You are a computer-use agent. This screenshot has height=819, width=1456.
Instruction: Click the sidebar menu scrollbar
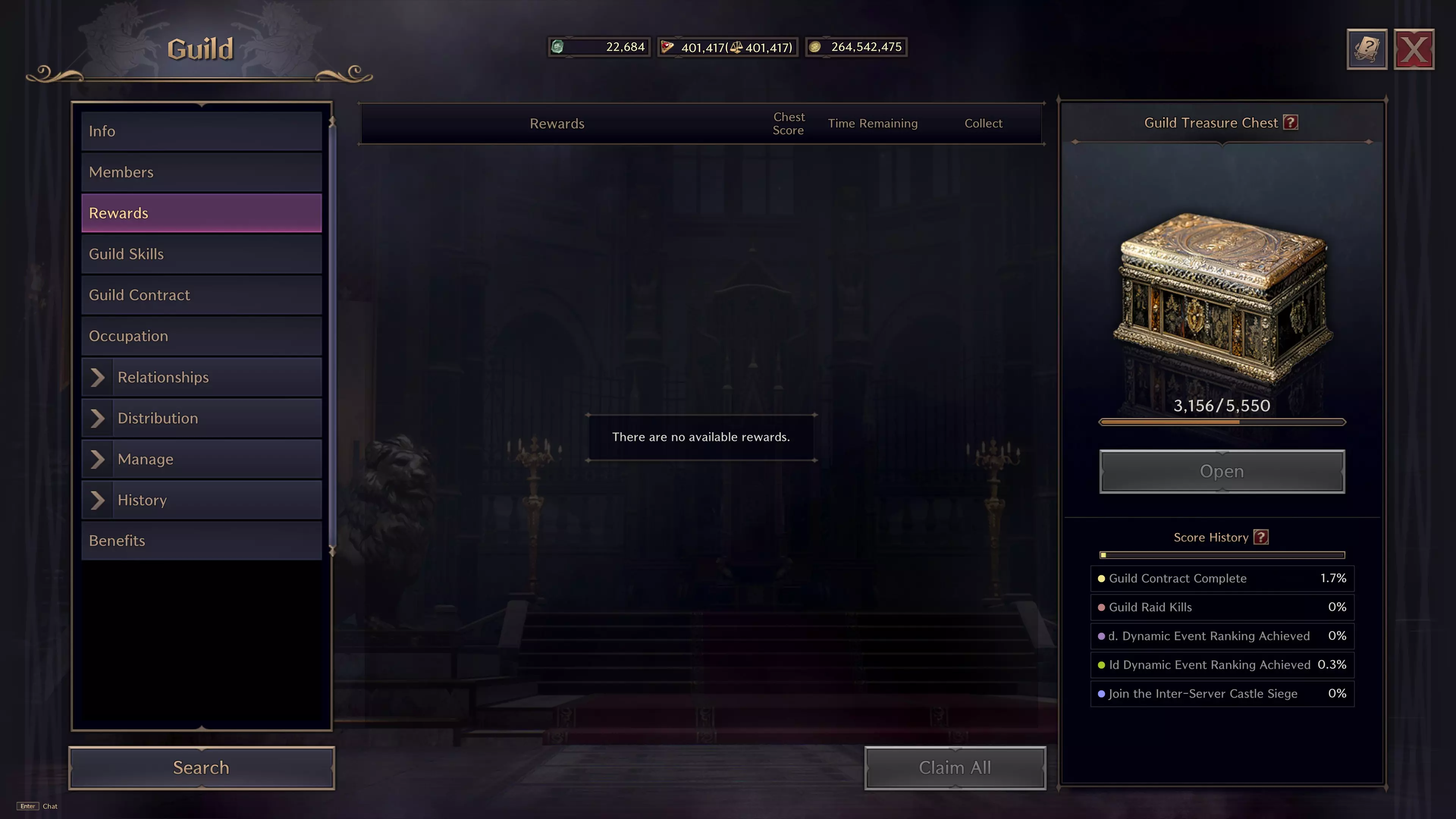[333, 336]
